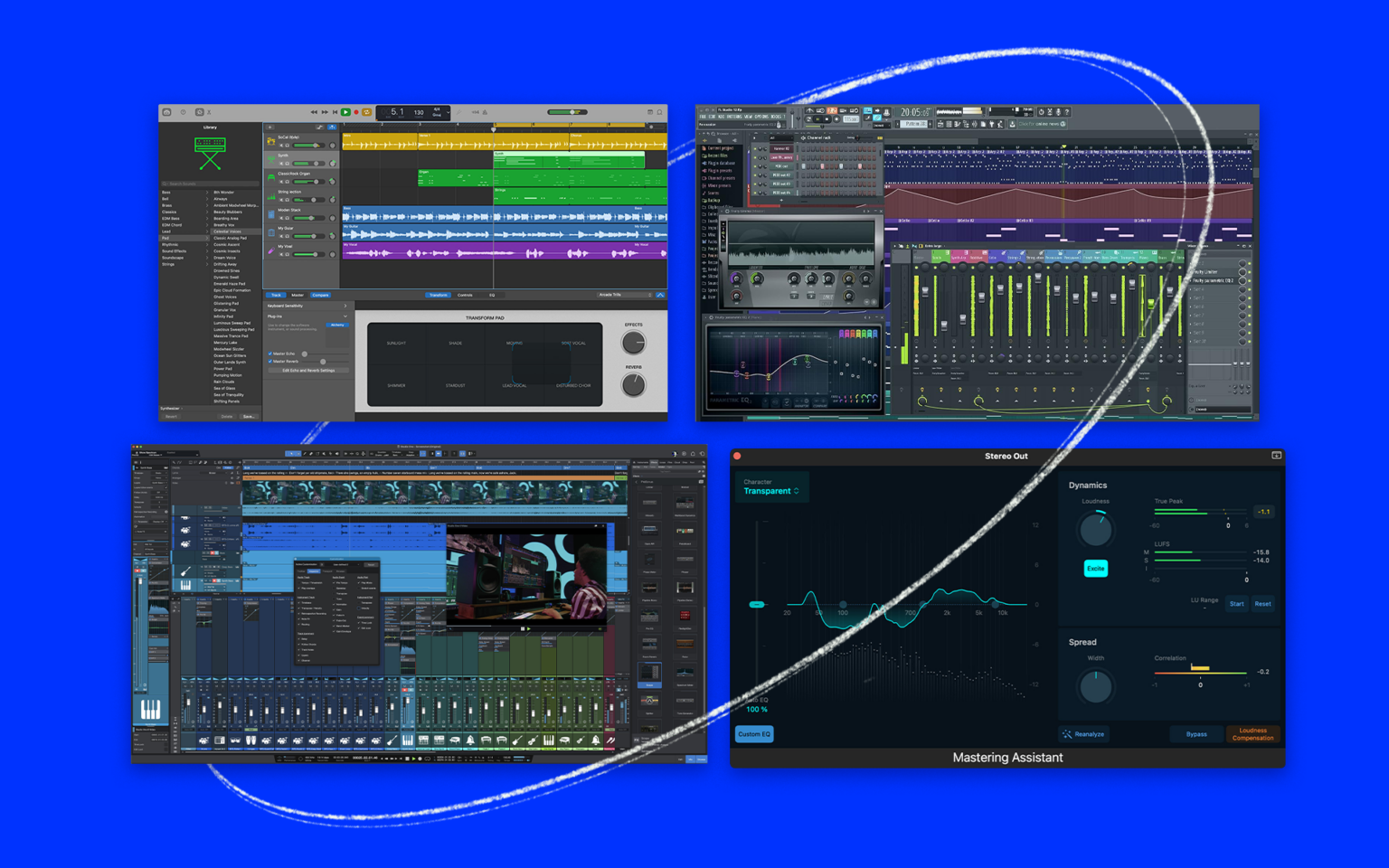Switch to the Master tab in Logic

pos(298,295)
